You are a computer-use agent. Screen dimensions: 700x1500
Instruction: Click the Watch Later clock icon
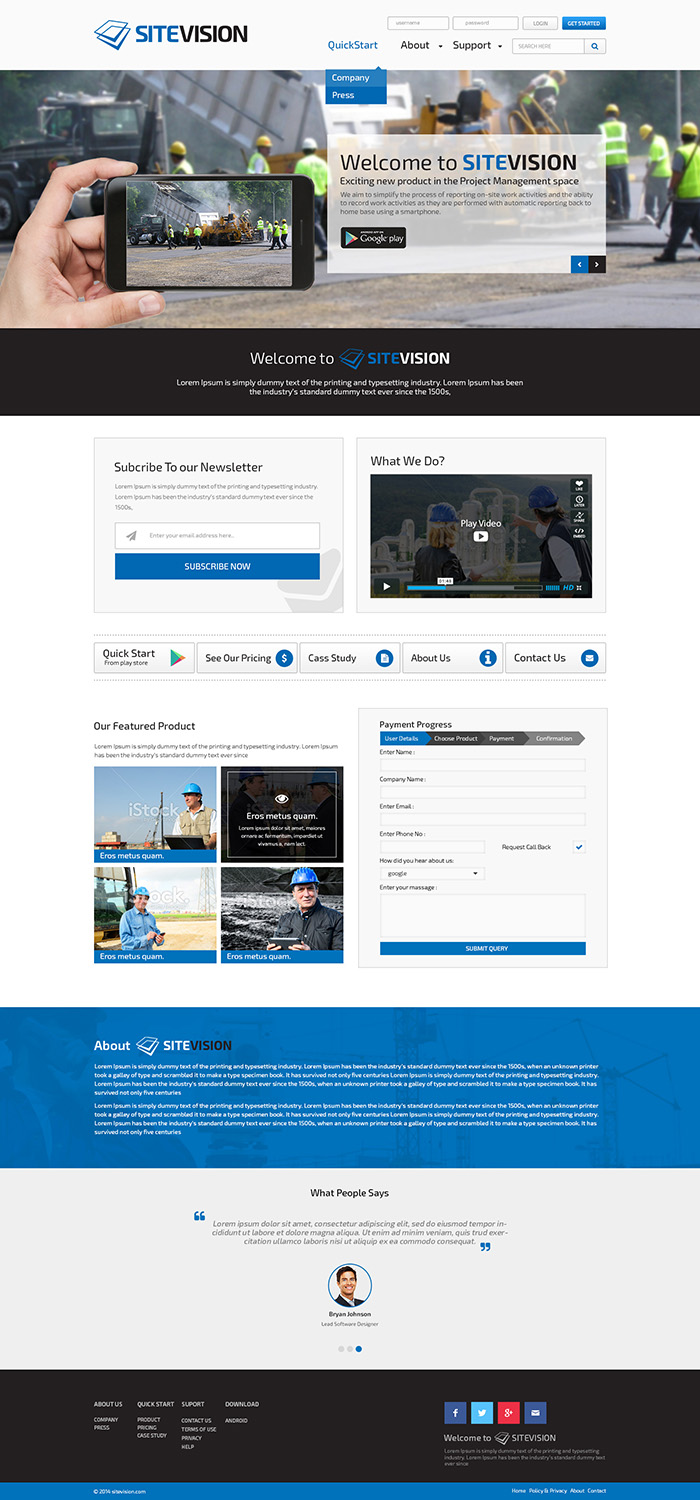point(579,501)
